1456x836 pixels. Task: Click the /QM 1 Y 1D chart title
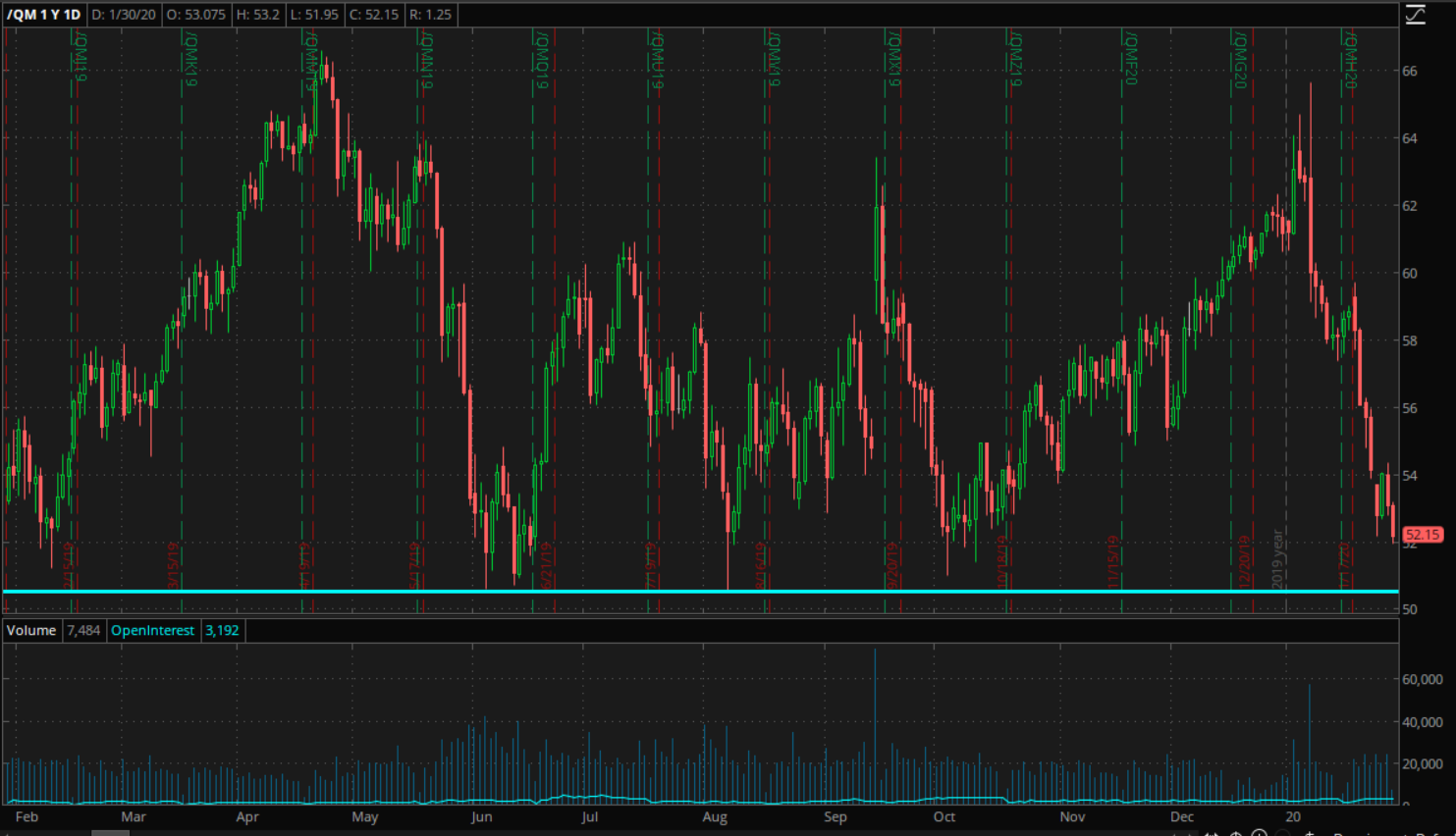pos(43,15)
